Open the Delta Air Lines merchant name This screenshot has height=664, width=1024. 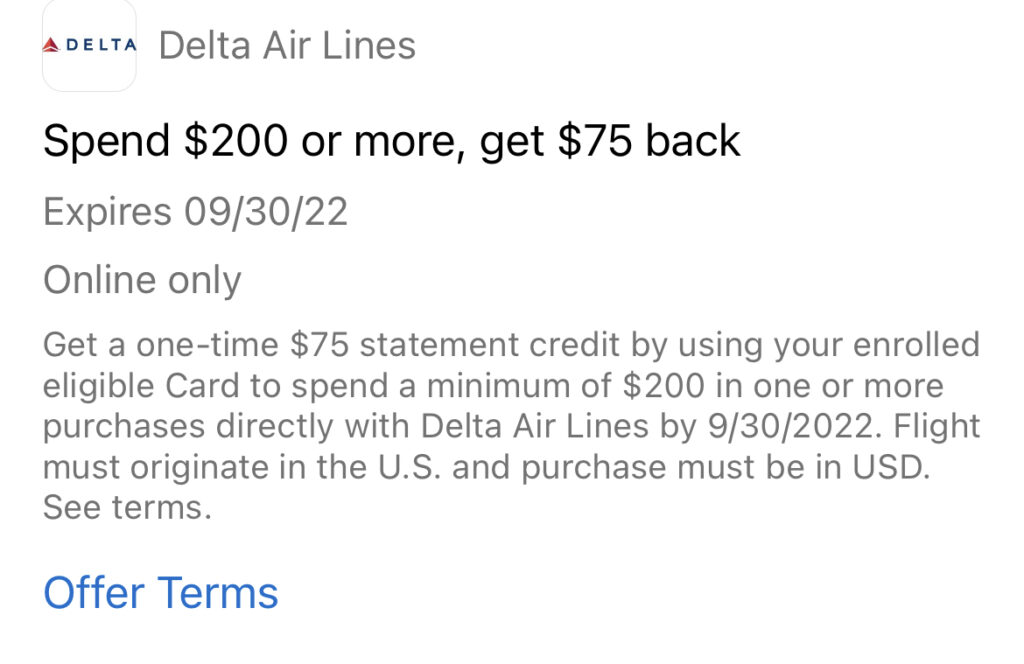point(287,46)
